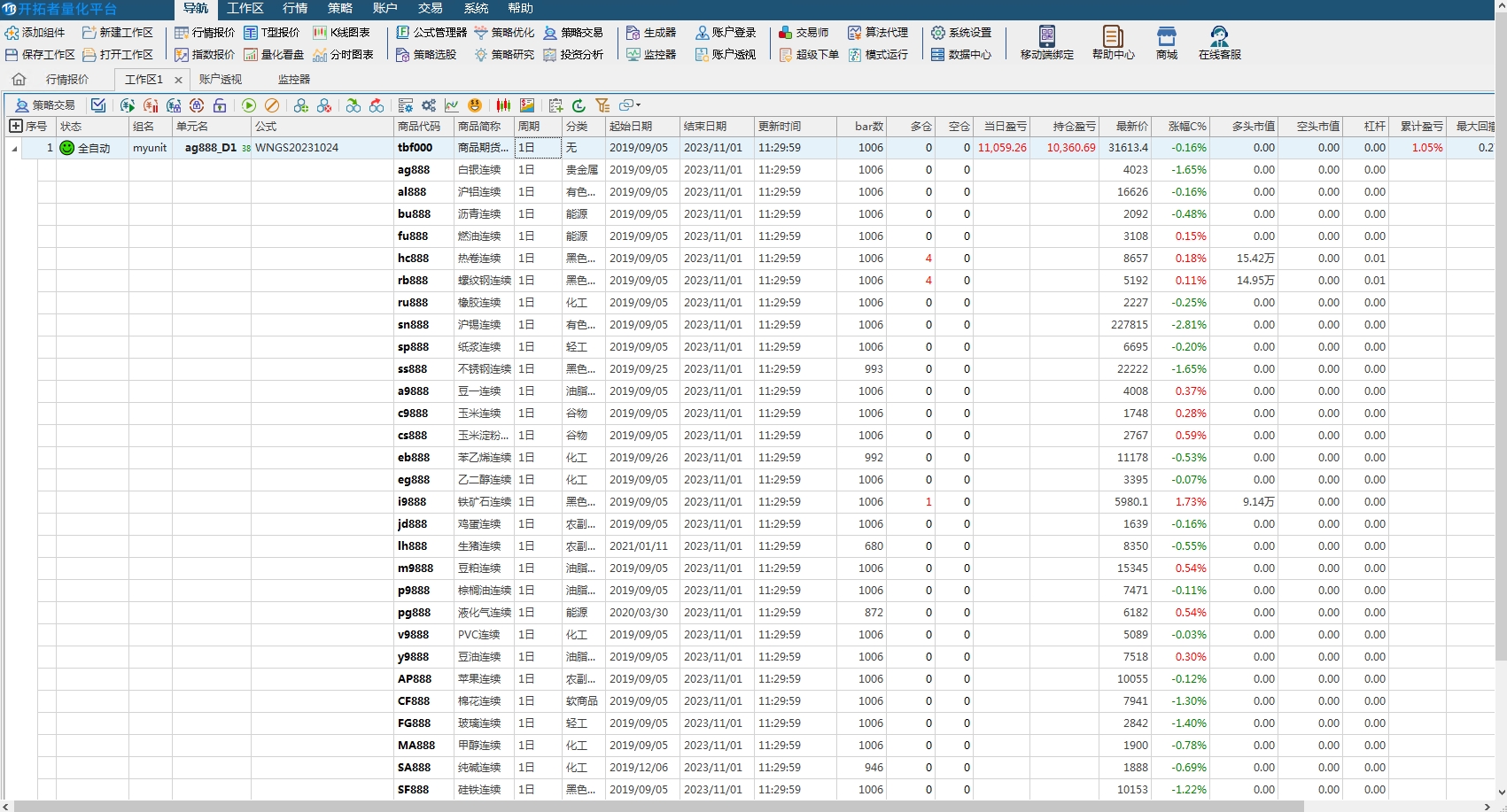Viewport: 1507px width, 812px height.
Task: Select the SF888 row code
Action: (414, 790)
